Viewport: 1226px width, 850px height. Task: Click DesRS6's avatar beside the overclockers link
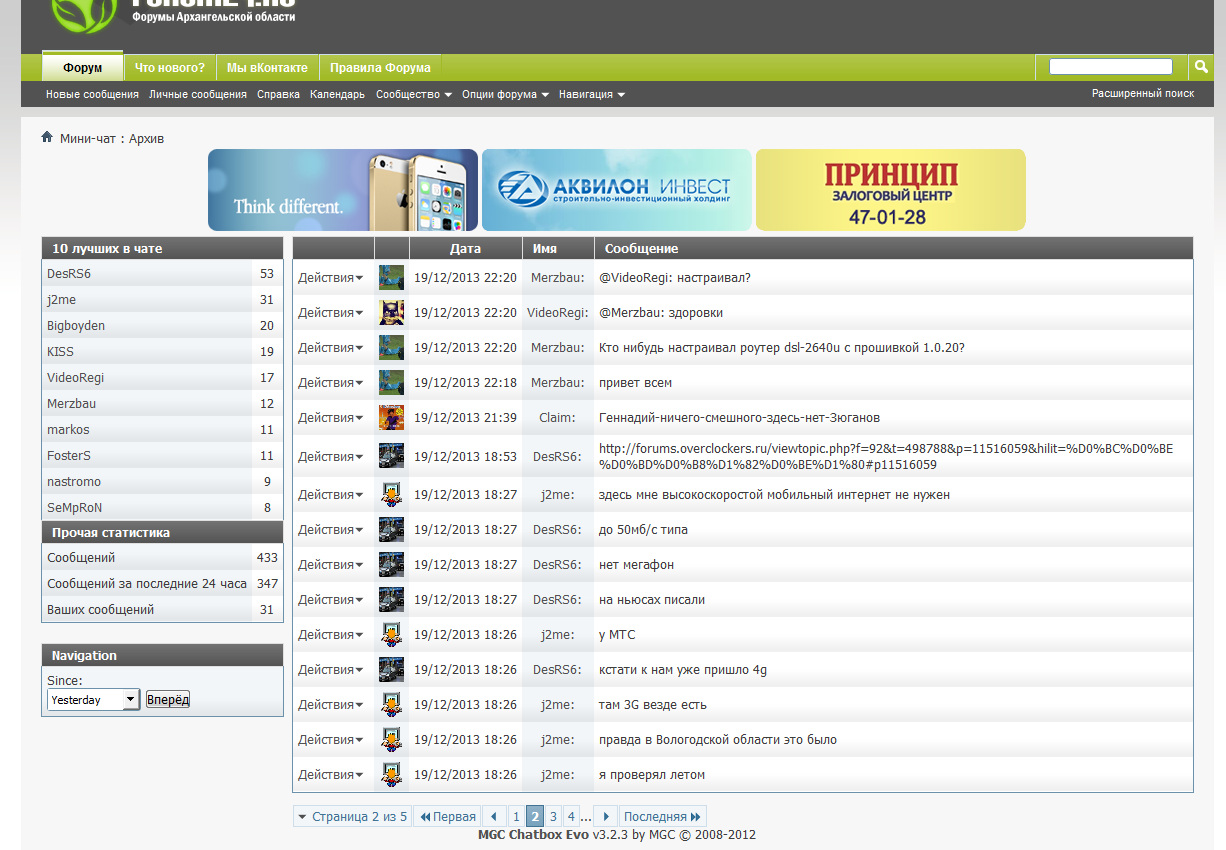point(392,456)
